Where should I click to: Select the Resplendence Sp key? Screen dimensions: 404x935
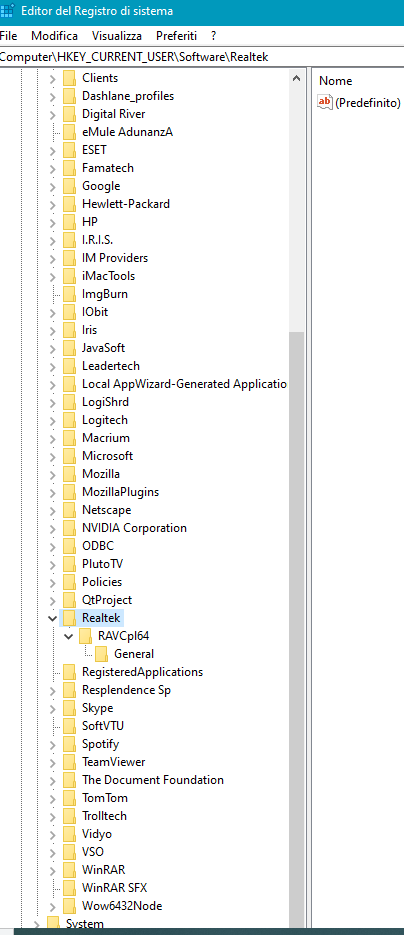point(127,690)
